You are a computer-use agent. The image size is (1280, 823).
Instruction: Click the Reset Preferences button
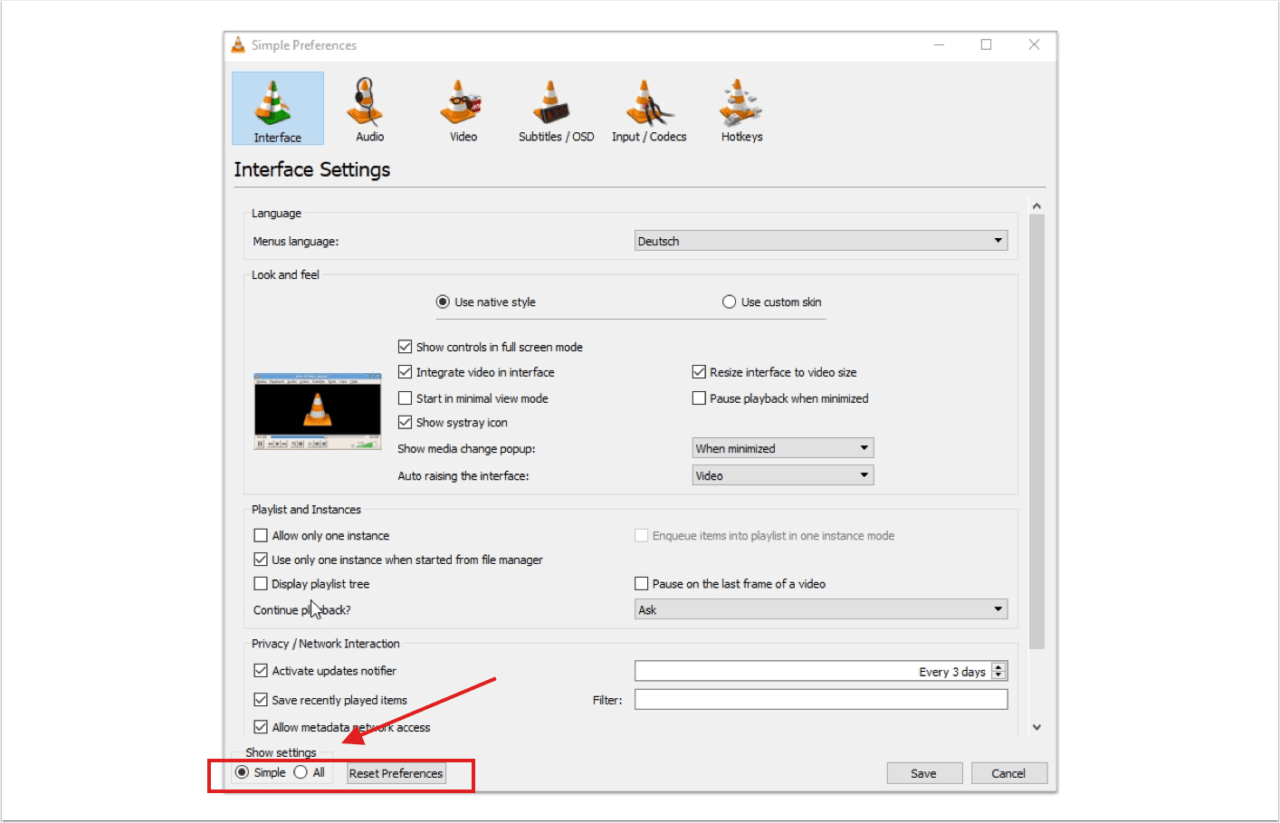point(396,773)
